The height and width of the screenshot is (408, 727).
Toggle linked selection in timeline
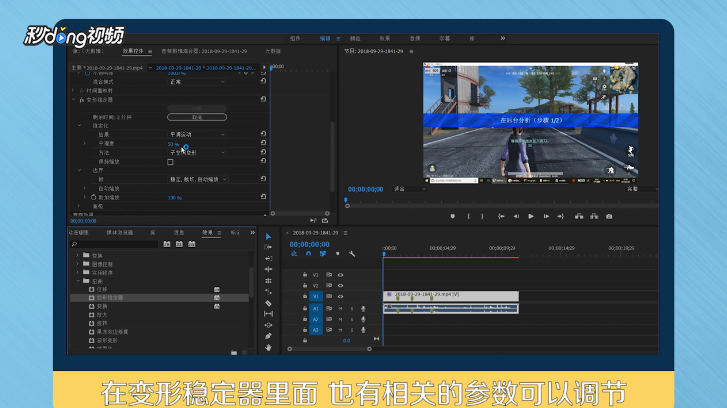click(323, 254)
